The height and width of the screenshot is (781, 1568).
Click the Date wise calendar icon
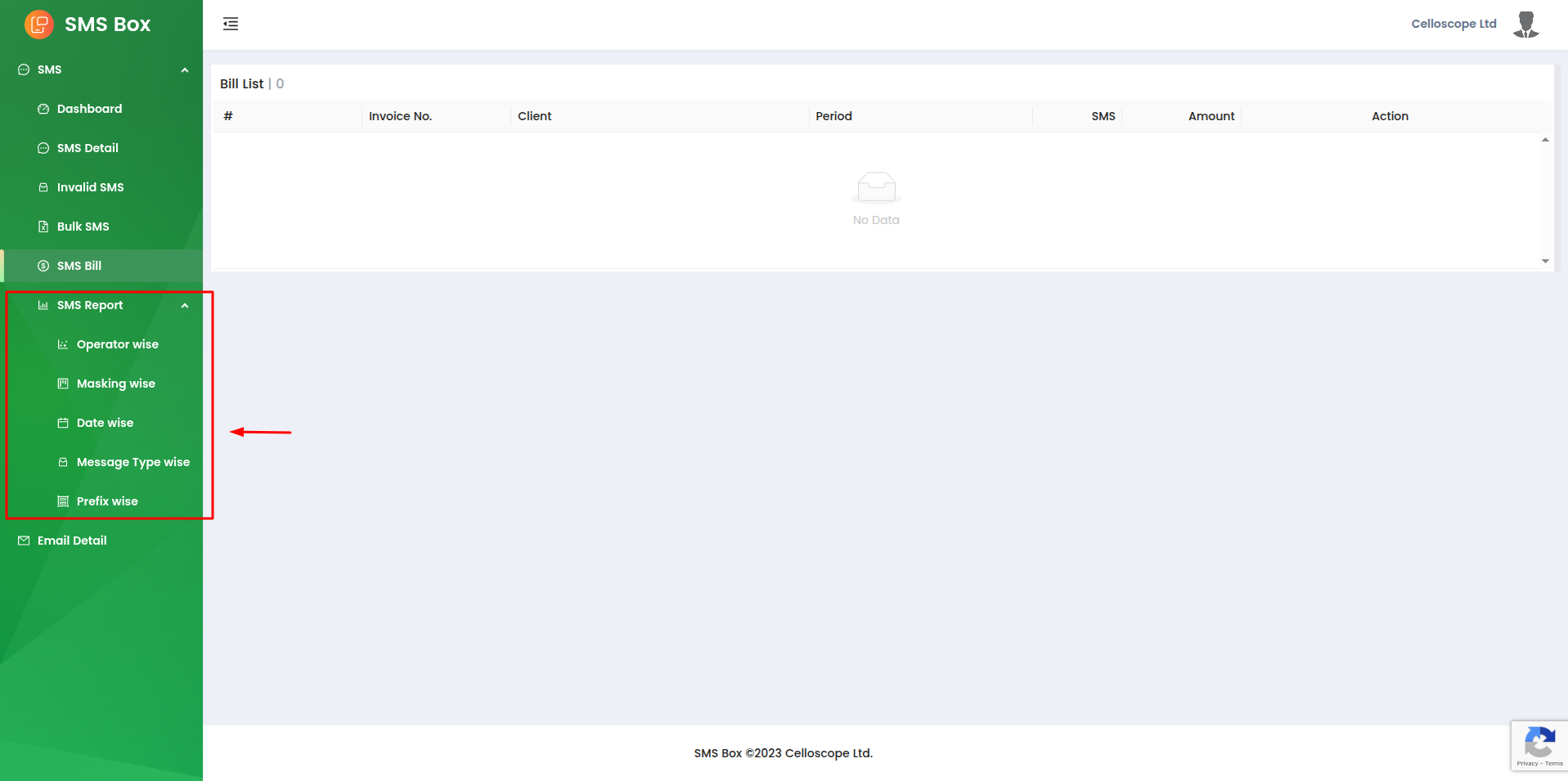pos(63,423)
